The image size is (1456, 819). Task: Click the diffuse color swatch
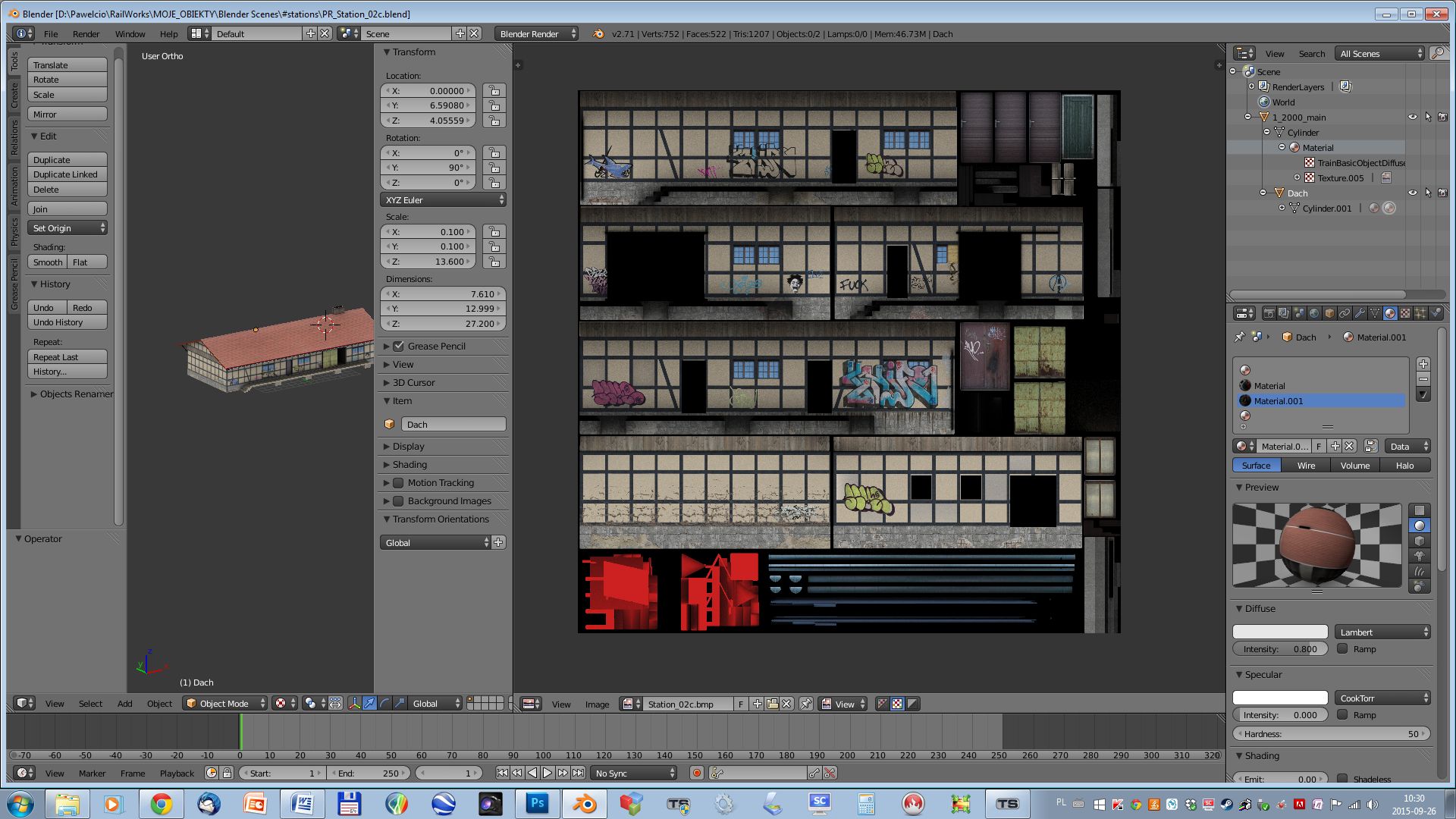click(x=1280, y=632)
